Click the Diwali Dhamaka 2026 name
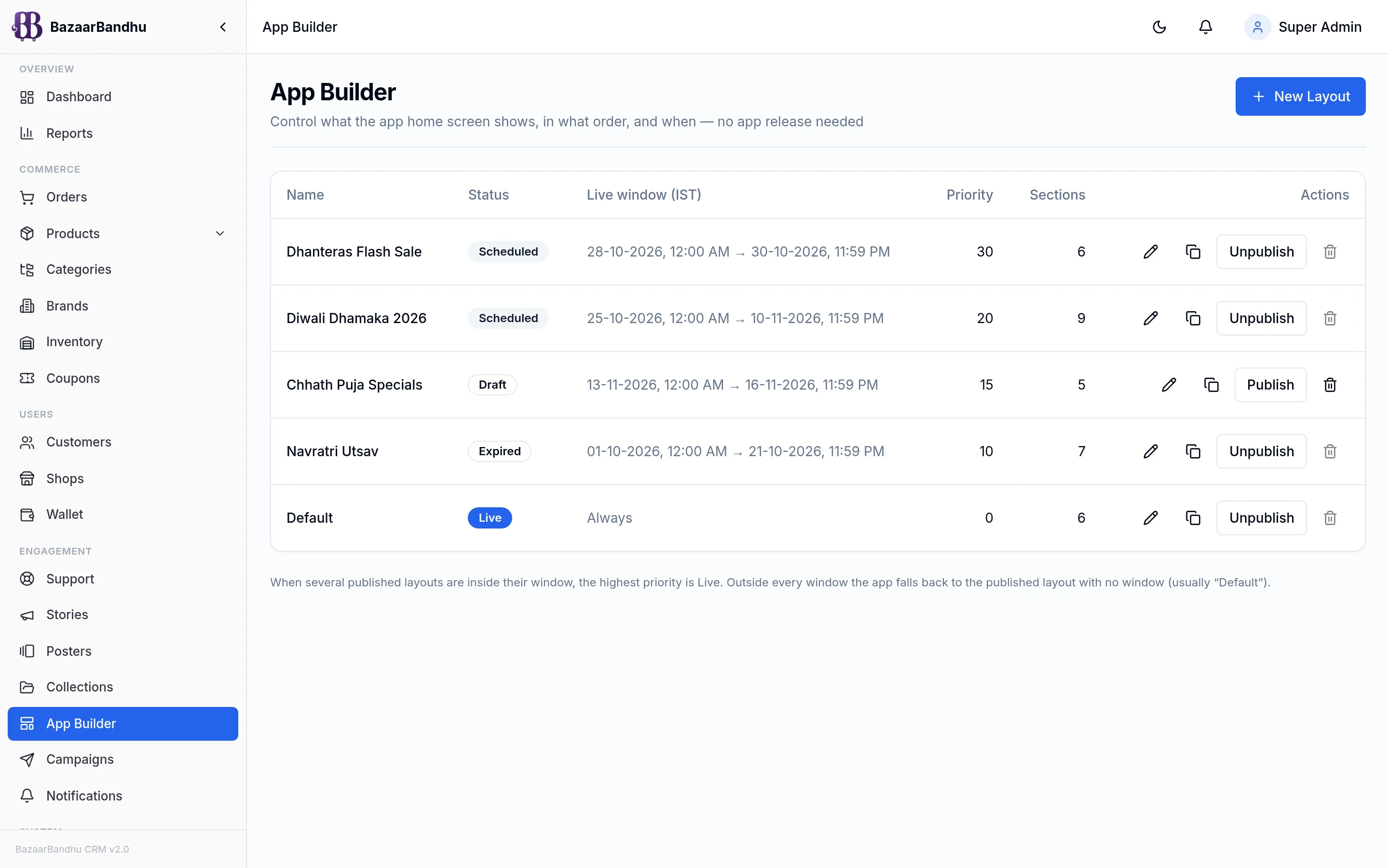The height and width of the screenshot is (868, 1389). [x=356, y=318]
